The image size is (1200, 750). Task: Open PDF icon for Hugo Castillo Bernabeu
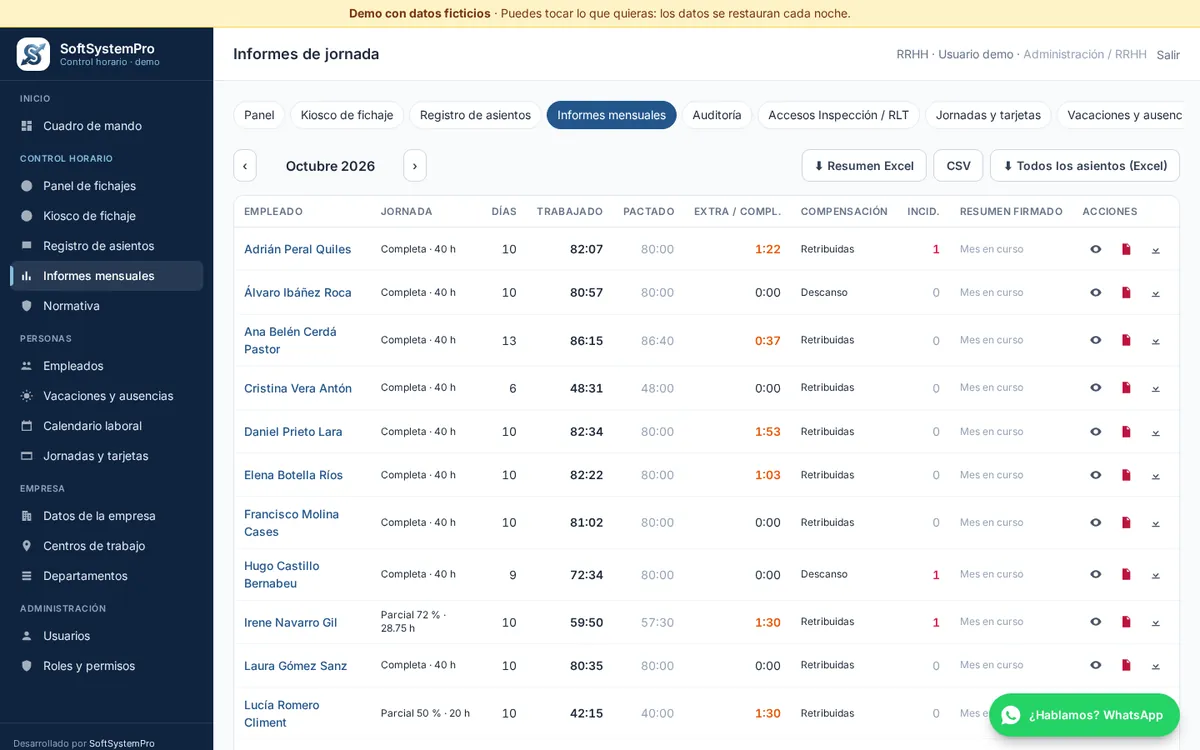point(1126,575)
